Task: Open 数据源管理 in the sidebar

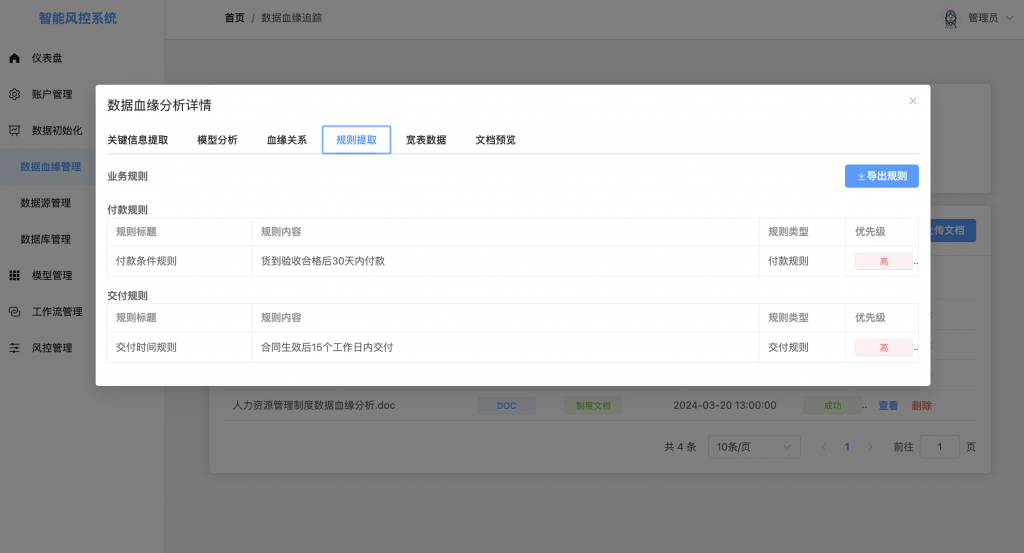Action: pyautogui.click(x=46, y=203)
